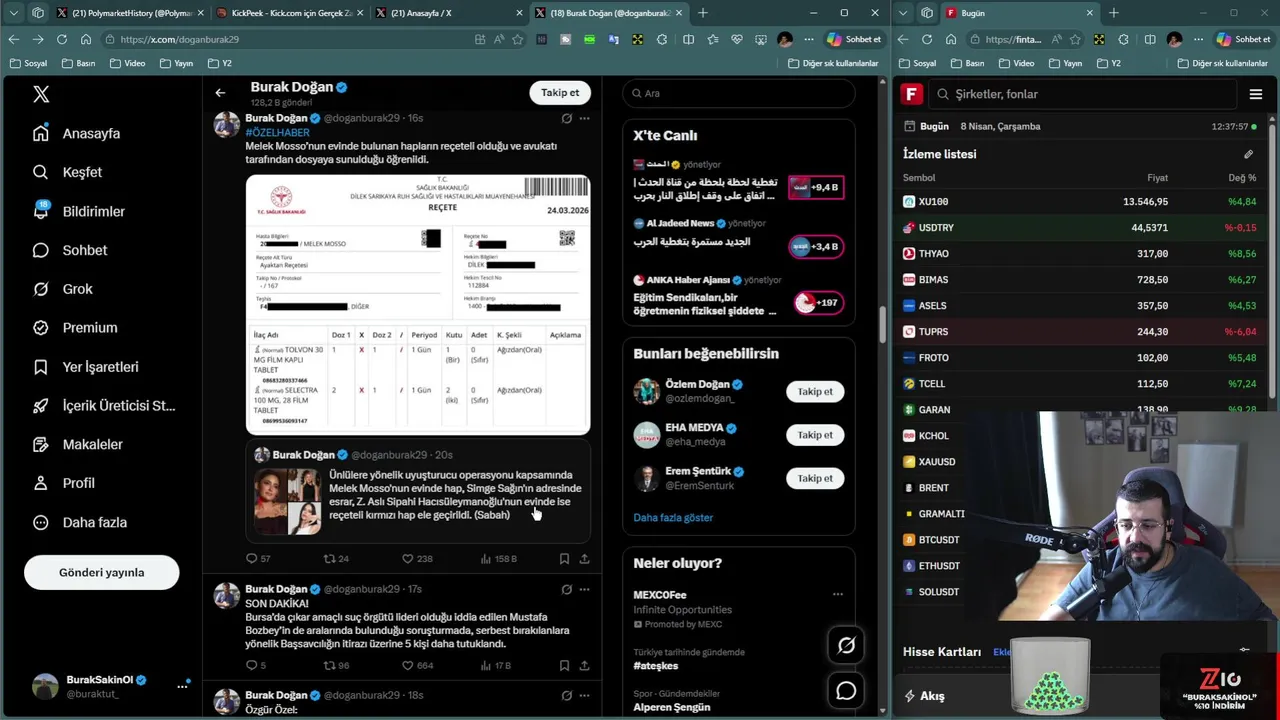Like the post with 238 likes
This screenshot has height=720, width=1280.
[x=416, y=559]
